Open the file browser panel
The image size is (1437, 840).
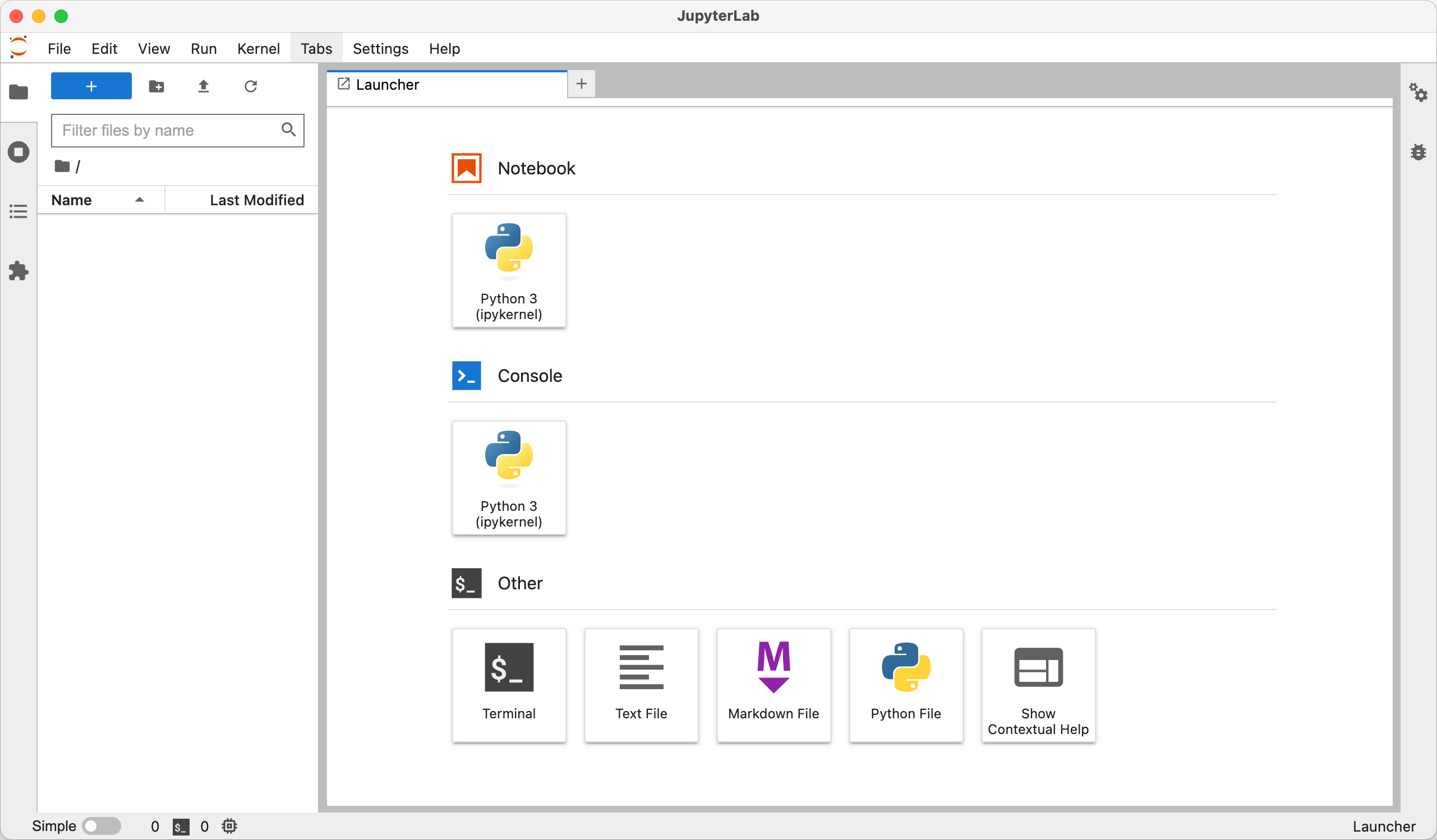19,92
